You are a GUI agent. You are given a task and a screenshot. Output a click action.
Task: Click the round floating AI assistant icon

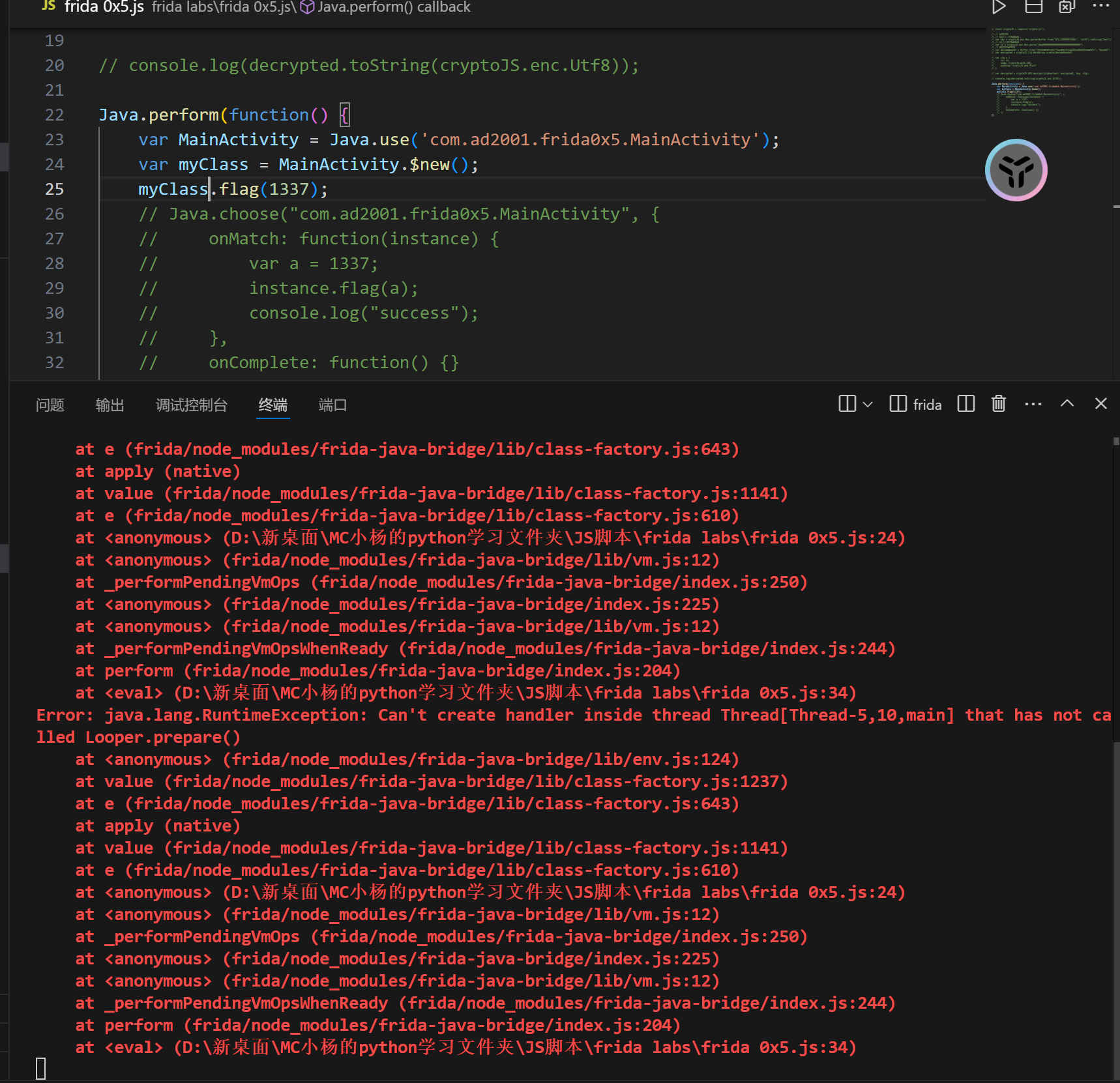1016,170
